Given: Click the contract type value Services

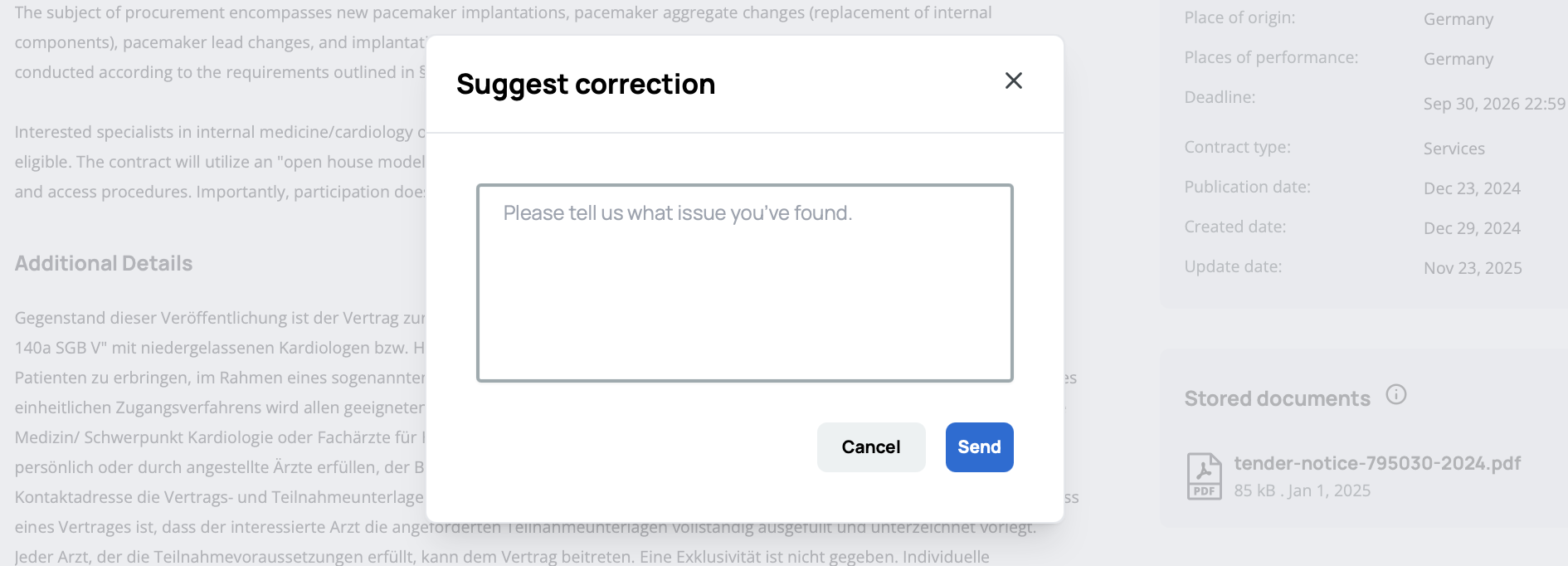Looking at the screenshot, I should [1454, 149].
